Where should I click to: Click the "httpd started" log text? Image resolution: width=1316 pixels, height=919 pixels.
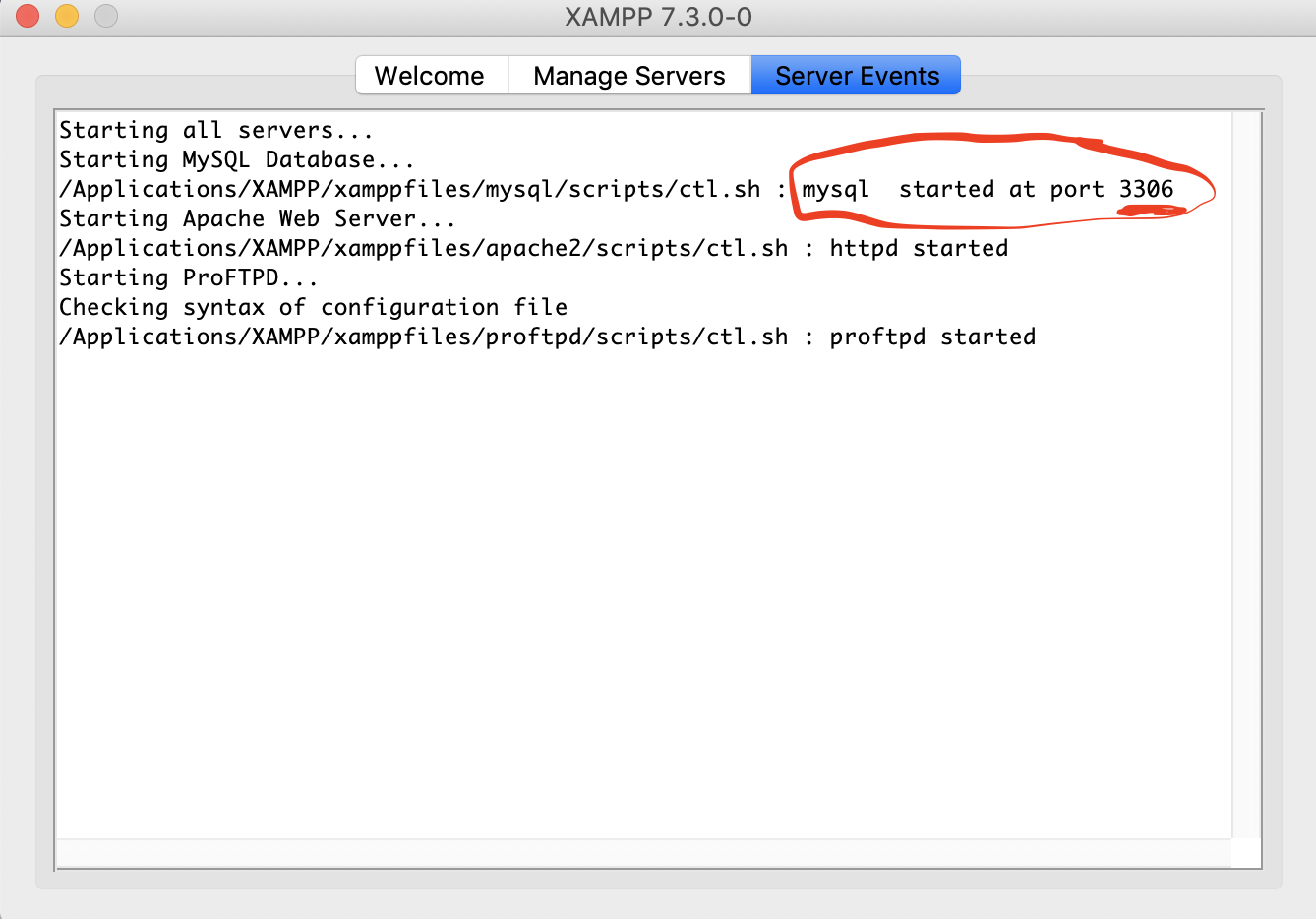tap(919, 248)
